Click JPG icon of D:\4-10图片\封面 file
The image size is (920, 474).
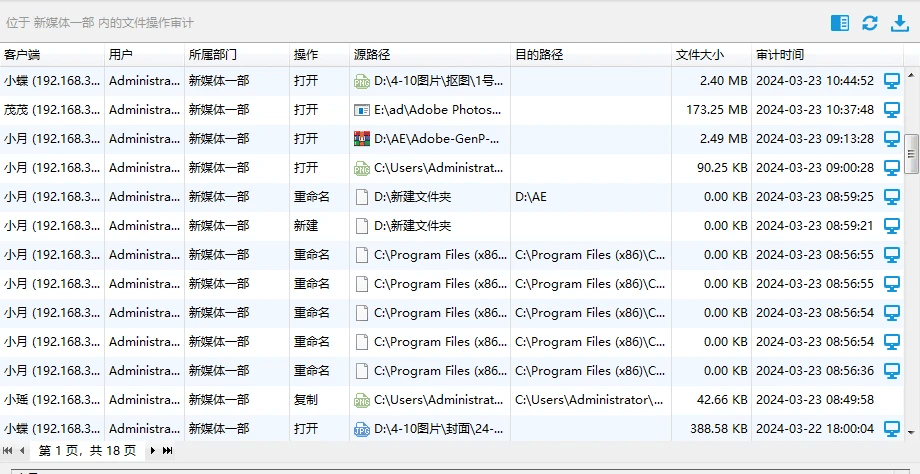click(362, 429)
